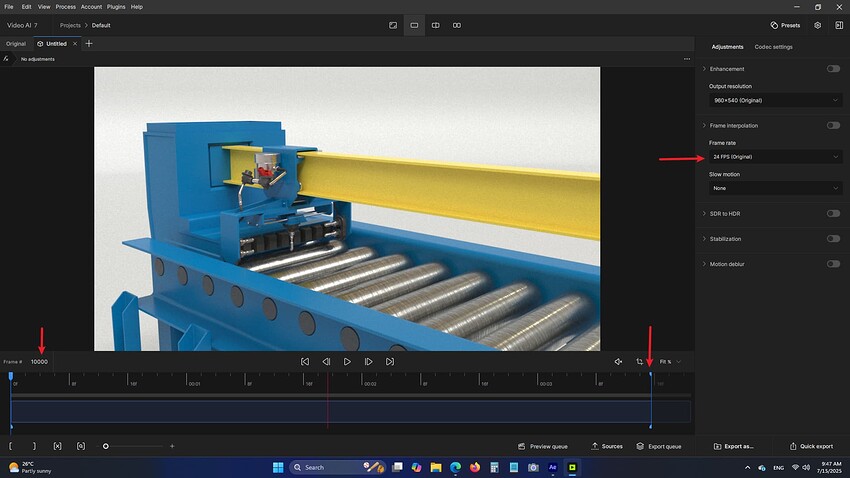Open the Process menu
This screenshot has height=478, width=850.
click(65, 6)
